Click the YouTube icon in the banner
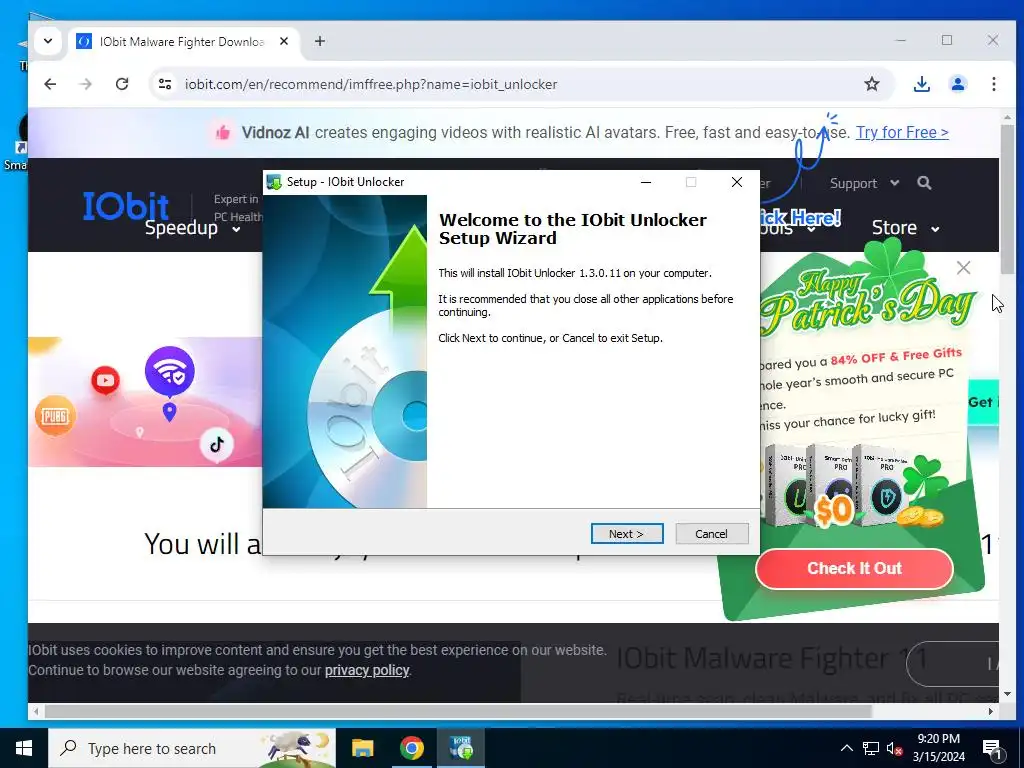The height and width of the screenshot is (768, 1024). pyautogui.click(x=105, y=381)
